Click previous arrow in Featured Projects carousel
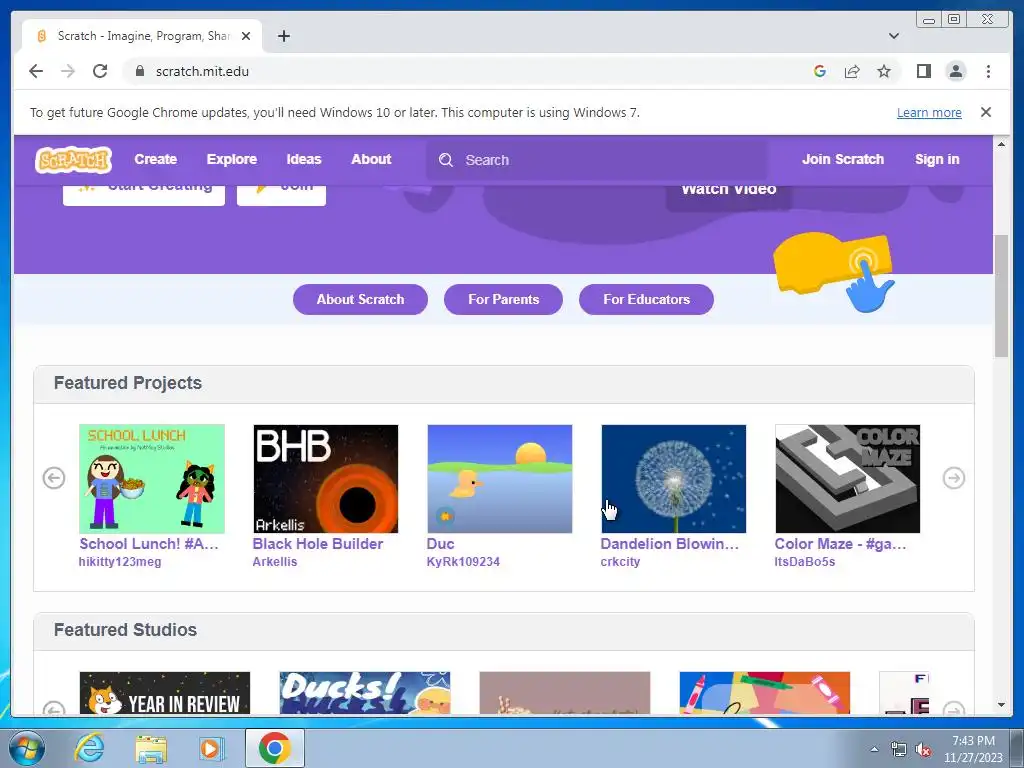The height and width of the screenshot is (768, 1024). click(54, 478)
